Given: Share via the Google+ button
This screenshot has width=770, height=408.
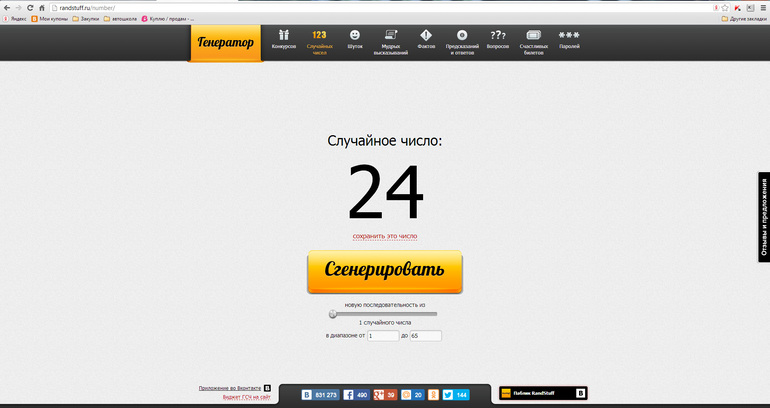Looking at the screenshot, I should (385, 395).
